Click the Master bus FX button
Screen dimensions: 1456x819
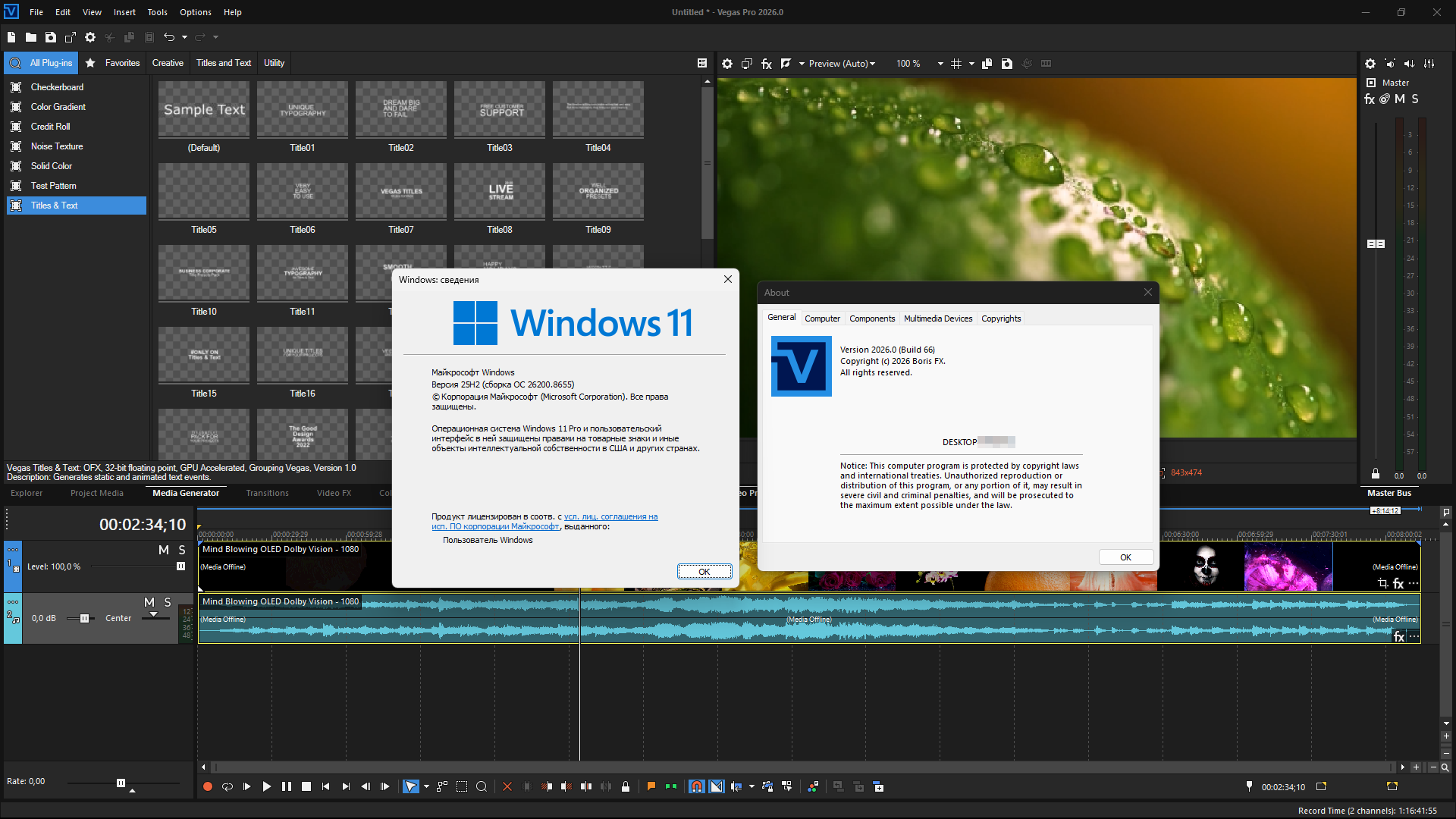(x=1370, y=99)
